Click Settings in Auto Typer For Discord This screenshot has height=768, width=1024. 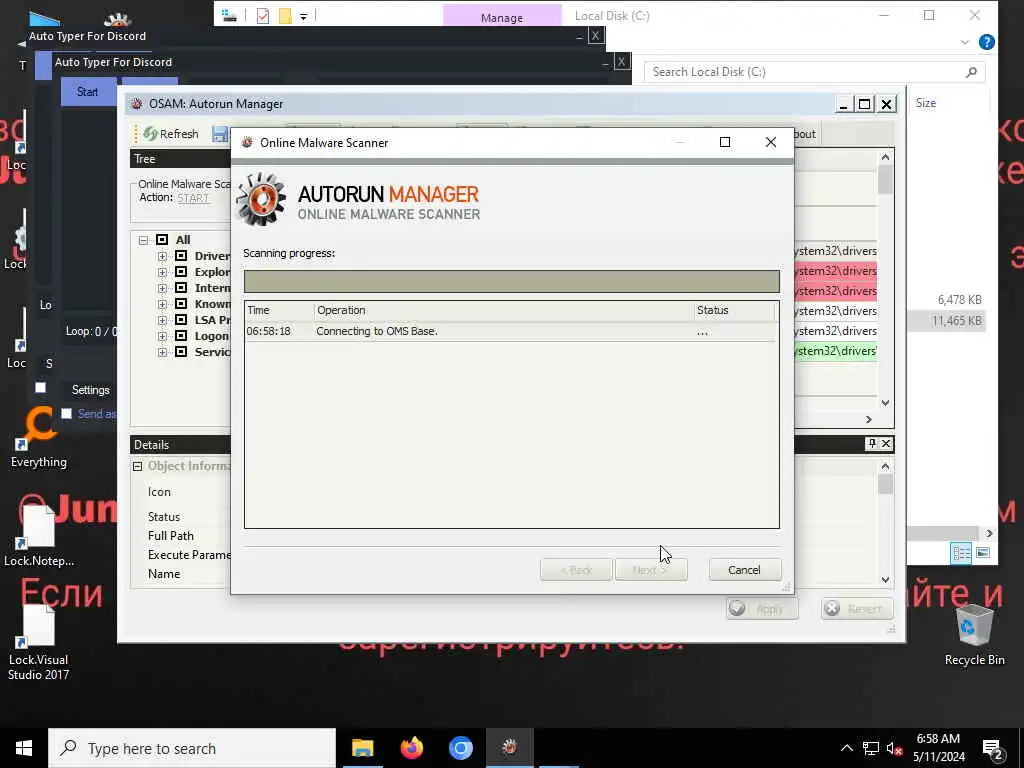(x=90, y=390)
